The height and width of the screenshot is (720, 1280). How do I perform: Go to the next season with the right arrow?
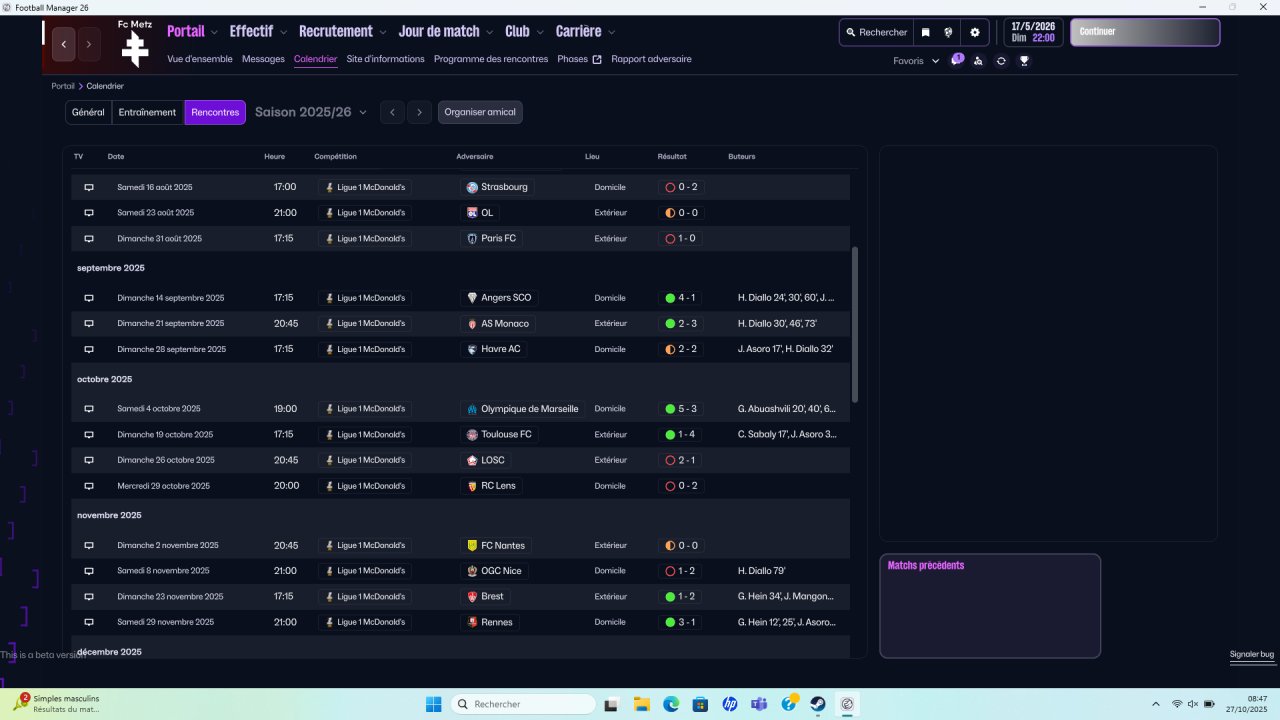pos(420,112)
